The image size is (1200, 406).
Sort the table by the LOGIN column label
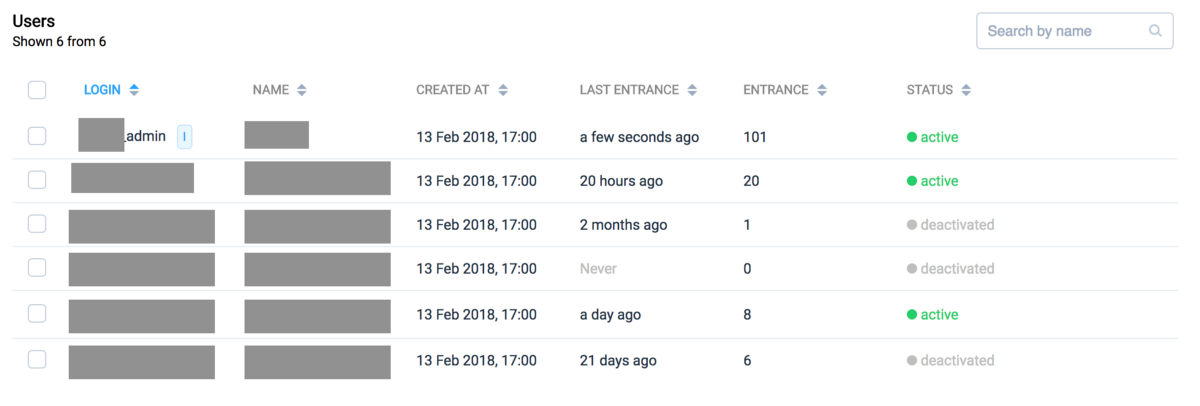pyautogui.click(x=102, y=90)
